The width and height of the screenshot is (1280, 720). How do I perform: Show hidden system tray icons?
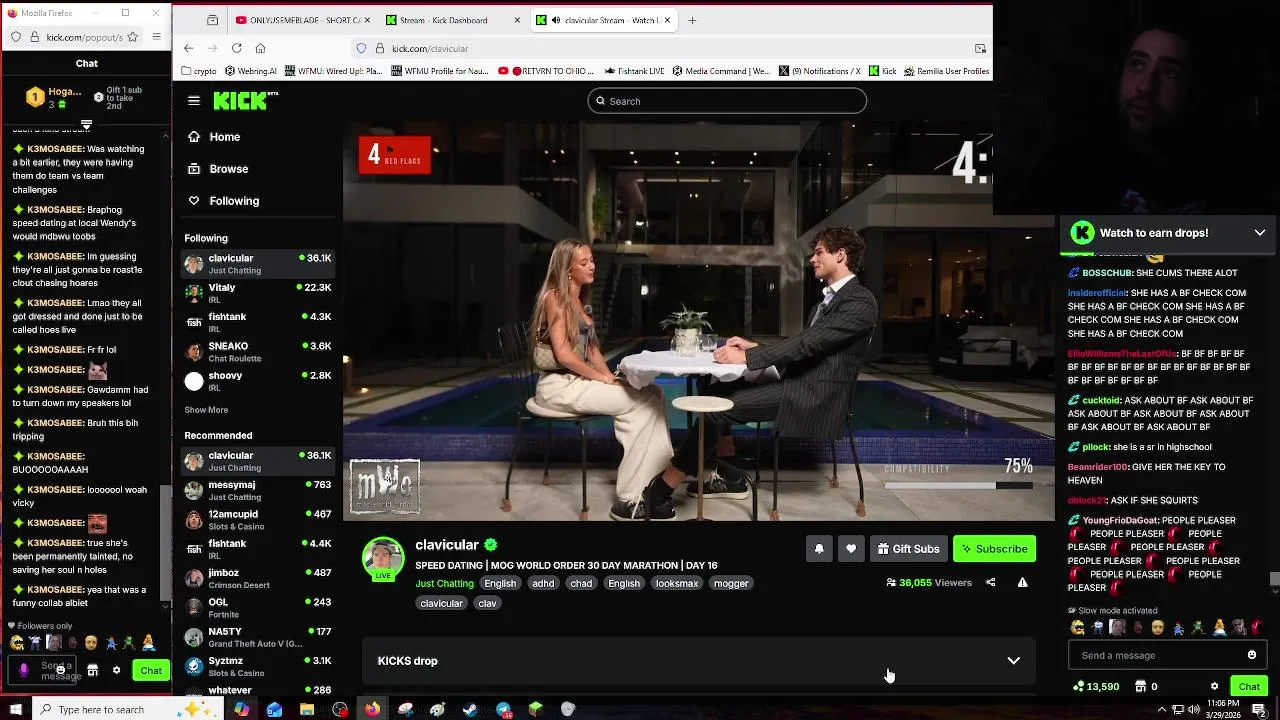(x=1161, y=709)
